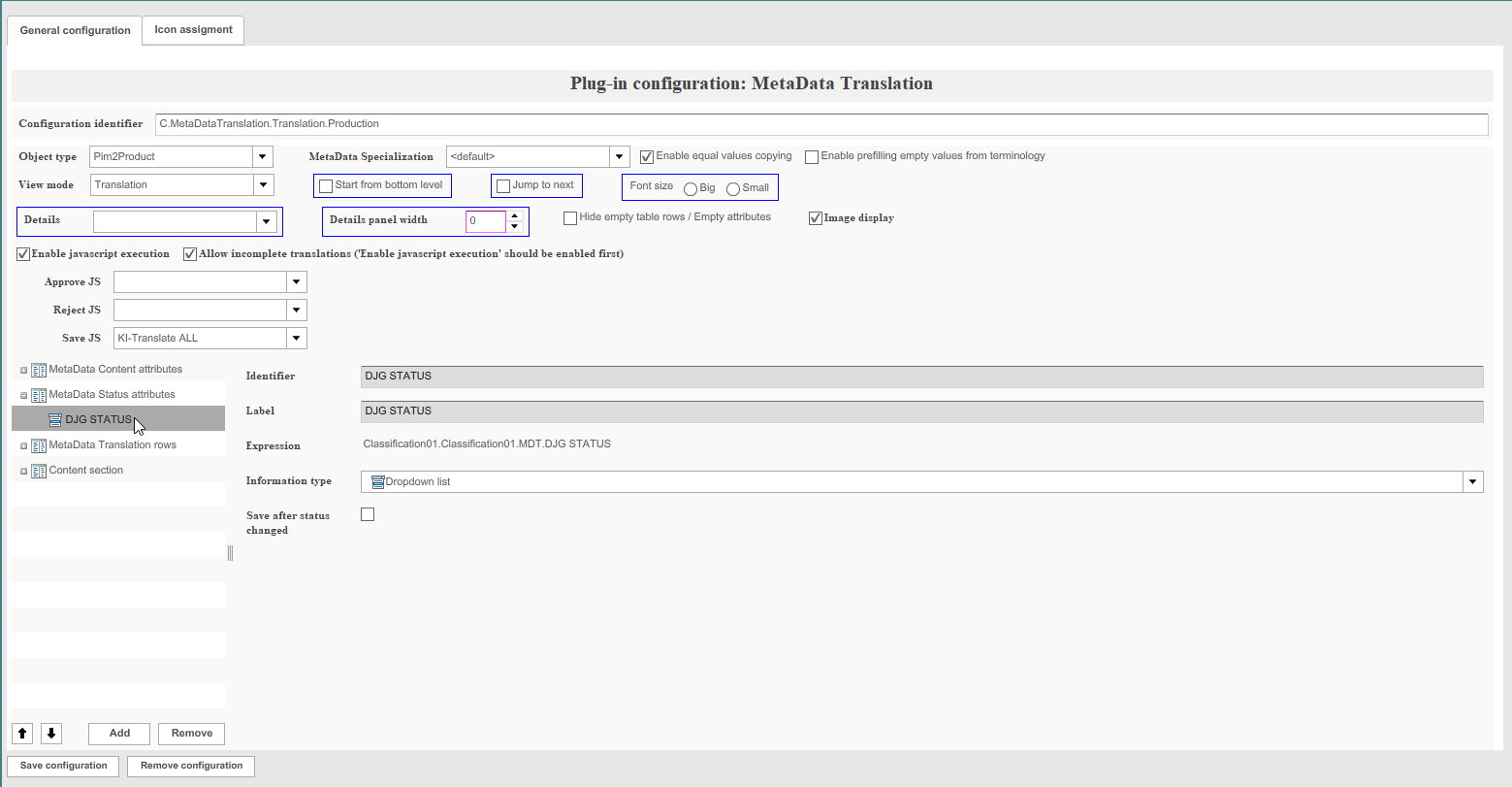Screen dimensions: 1512x787
Task: Open the Object type dropdown
Action: (262, 155)
